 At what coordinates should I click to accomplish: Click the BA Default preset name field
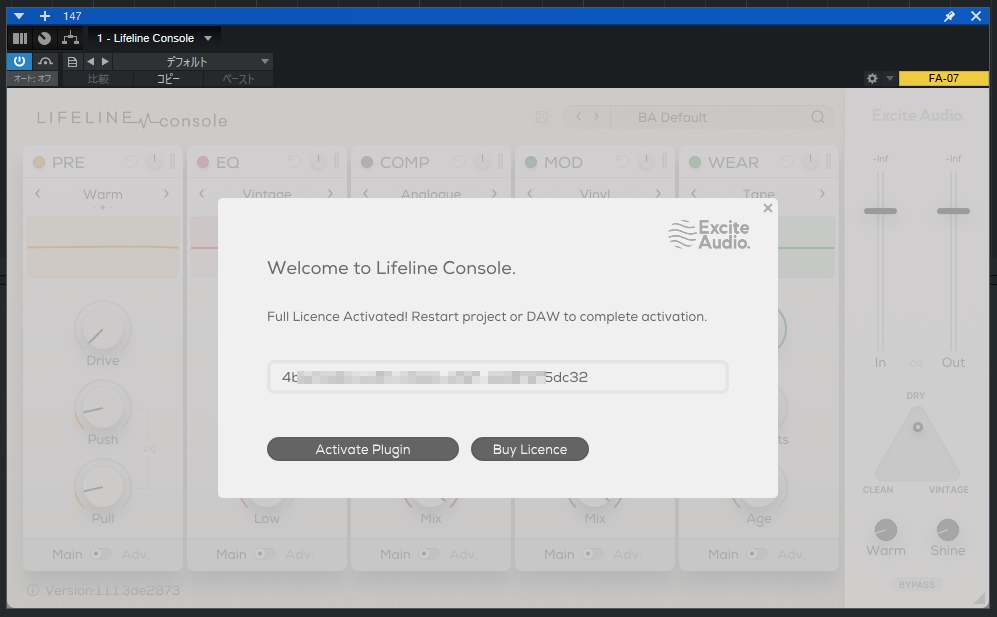click(x=672, y=117)
